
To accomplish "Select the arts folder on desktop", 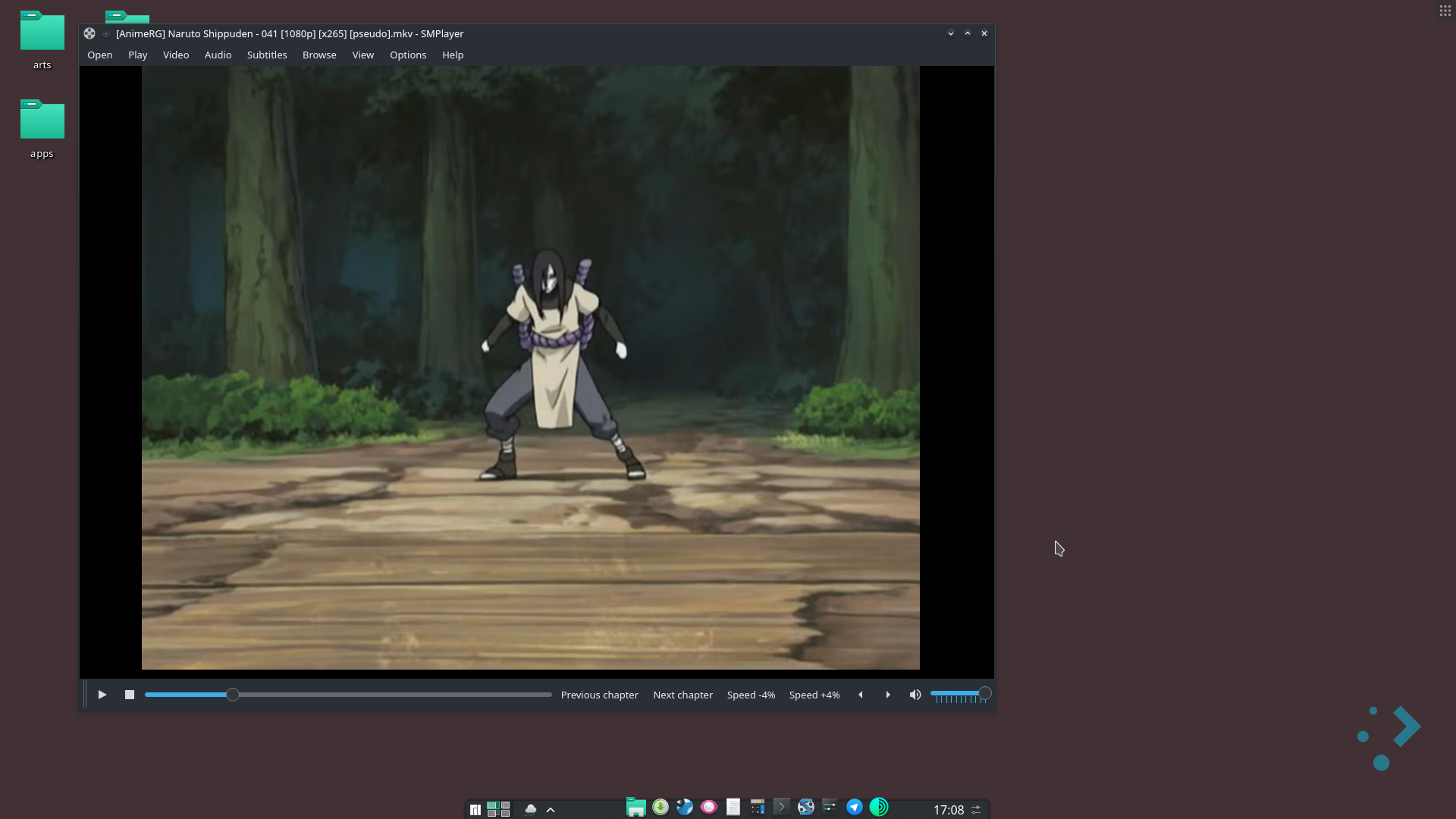I will (x=42, y=40).
